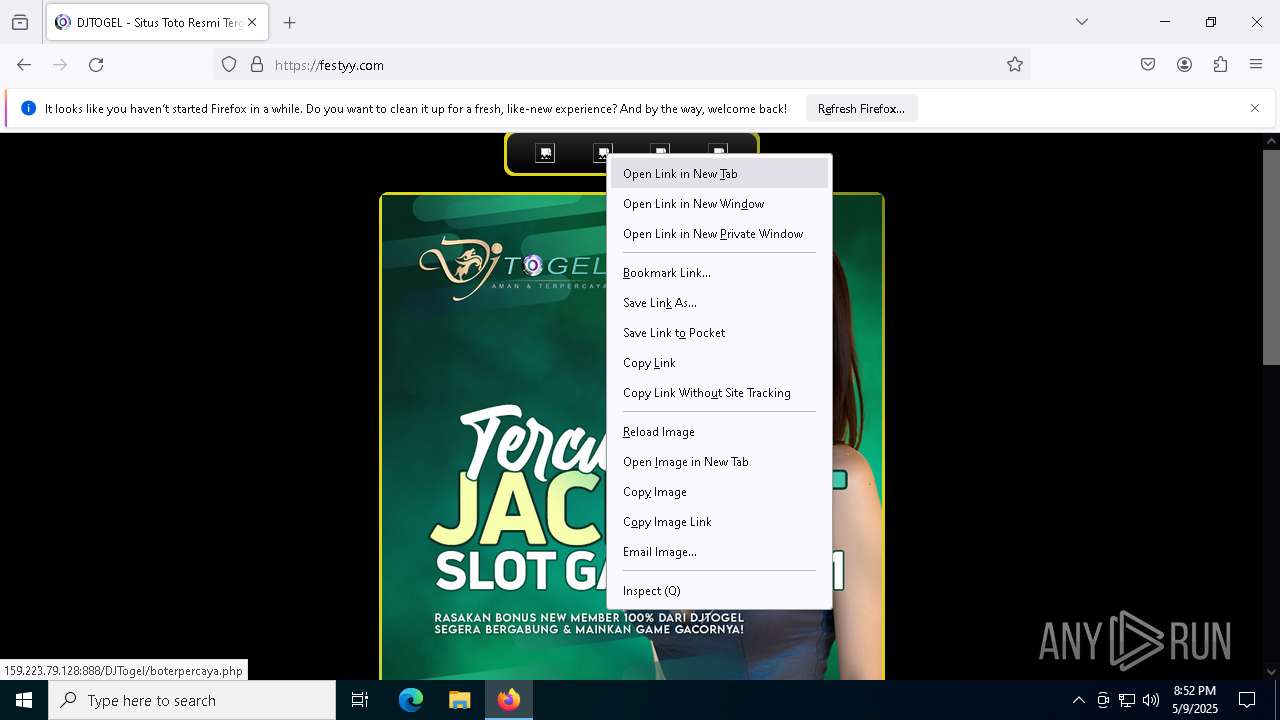Open a new tab with plus button
The image size is (1280, 720).
[290, 22]
